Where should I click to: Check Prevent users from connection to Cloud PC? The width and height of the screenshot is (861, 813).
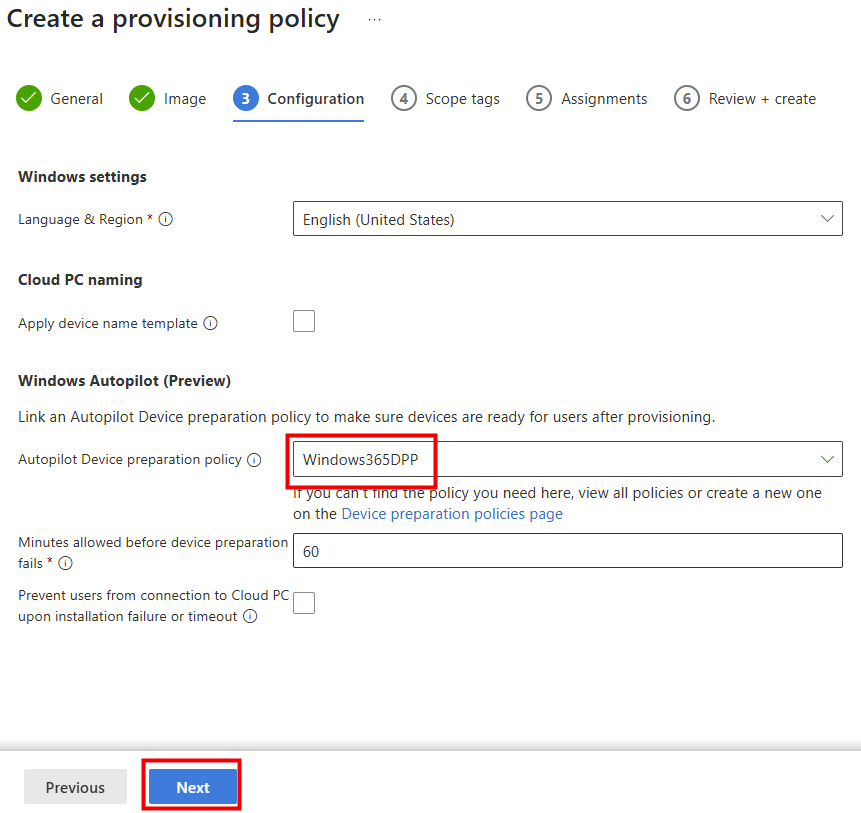(304, 603)
